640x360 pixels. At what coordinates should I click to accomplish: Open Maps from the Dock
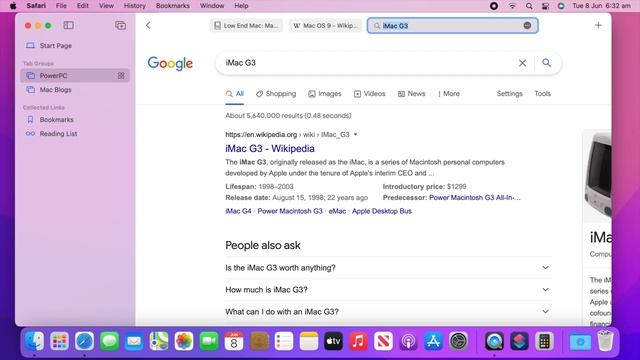[x=159, y=341]
